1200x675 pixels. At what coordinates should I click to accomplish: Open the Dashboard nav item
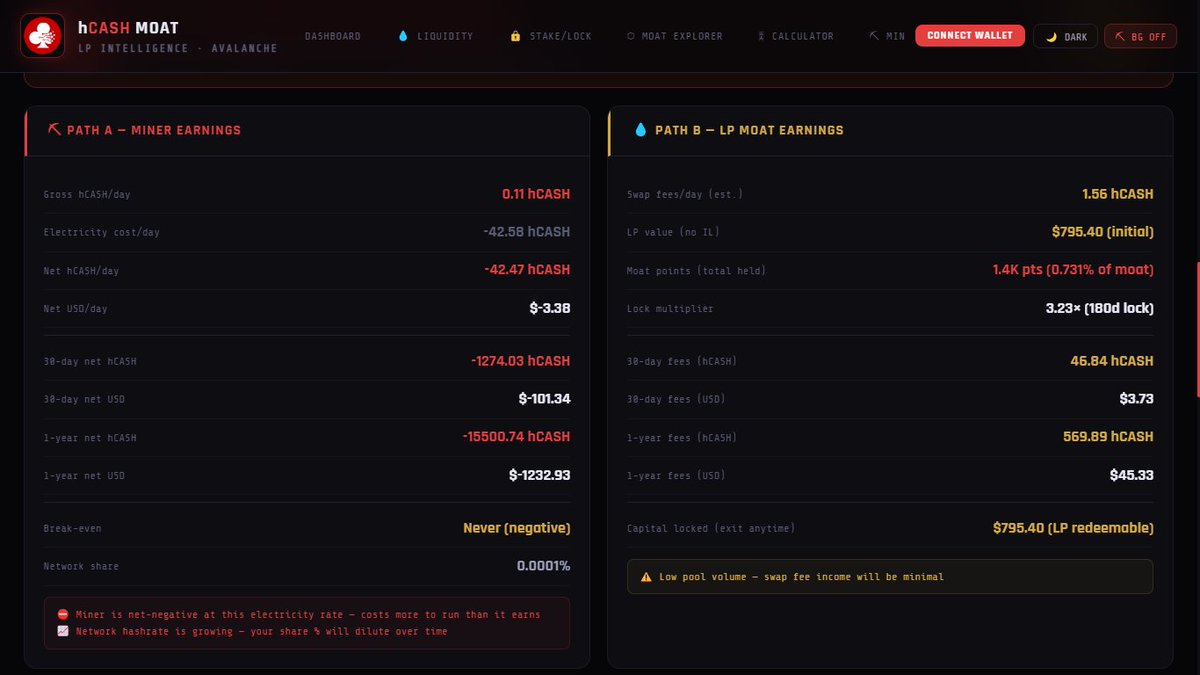(x=333, y=36)
